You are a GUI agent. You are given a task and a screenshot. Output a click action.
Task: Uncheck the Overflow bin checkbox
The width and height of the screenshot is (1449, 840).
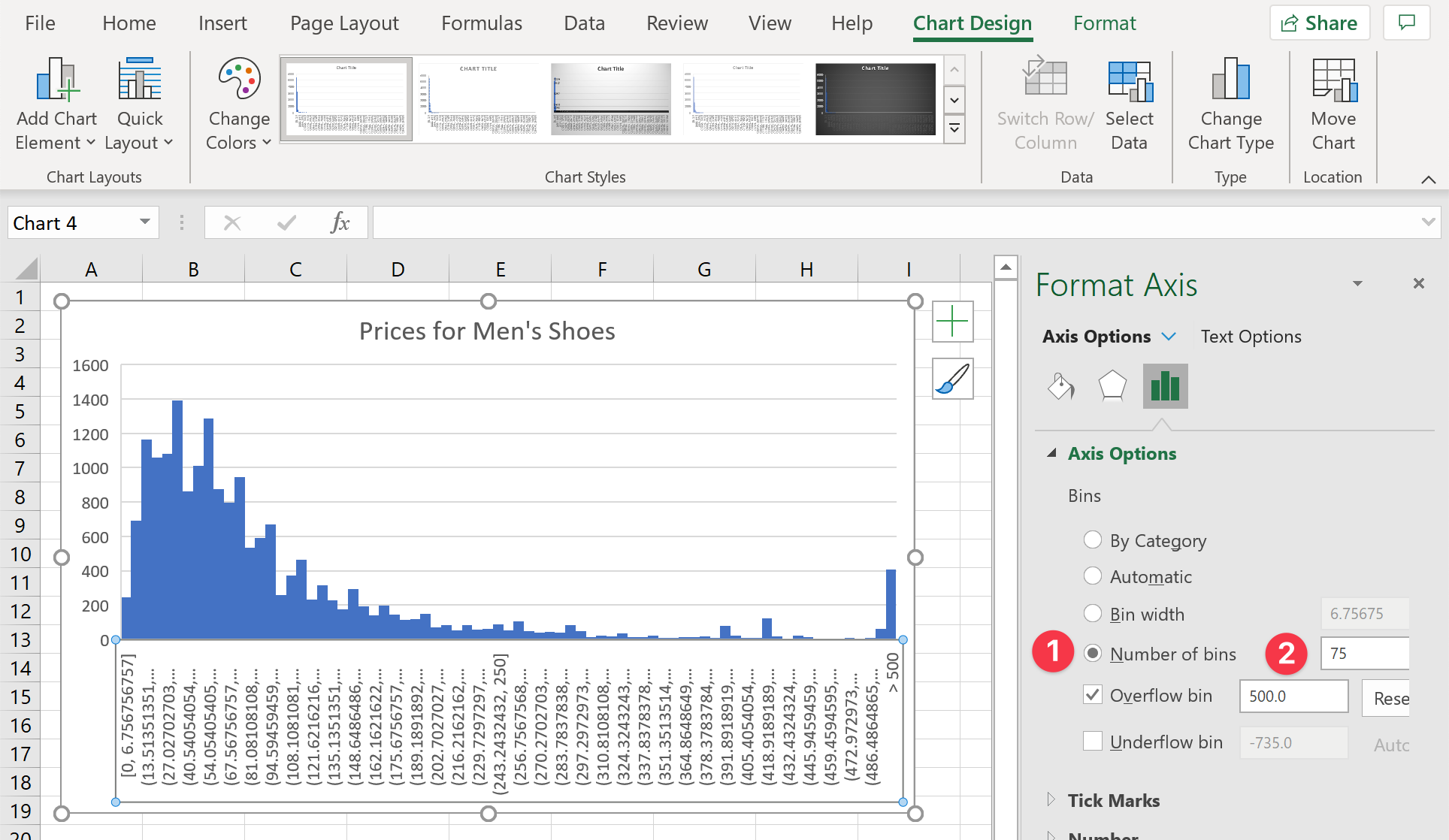pyautogui.click(x=1093, y=695)
